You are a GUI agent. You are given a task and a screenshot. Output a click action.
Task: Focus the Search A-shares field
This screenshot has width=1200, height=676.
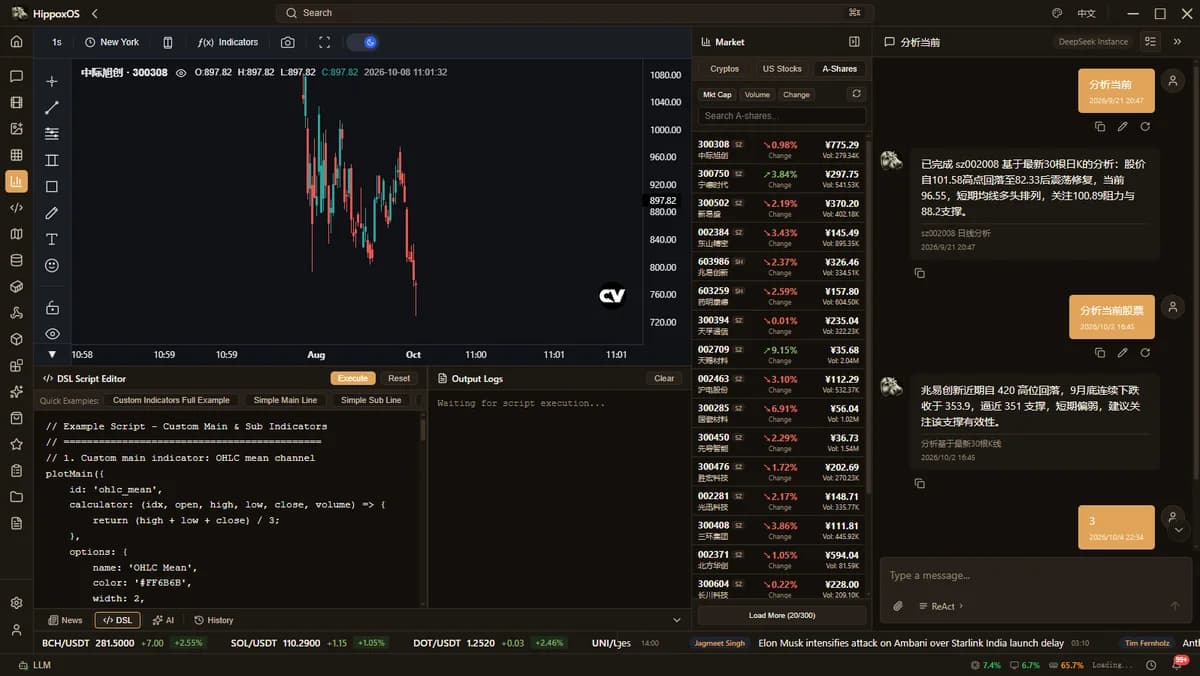pos(782,116)
